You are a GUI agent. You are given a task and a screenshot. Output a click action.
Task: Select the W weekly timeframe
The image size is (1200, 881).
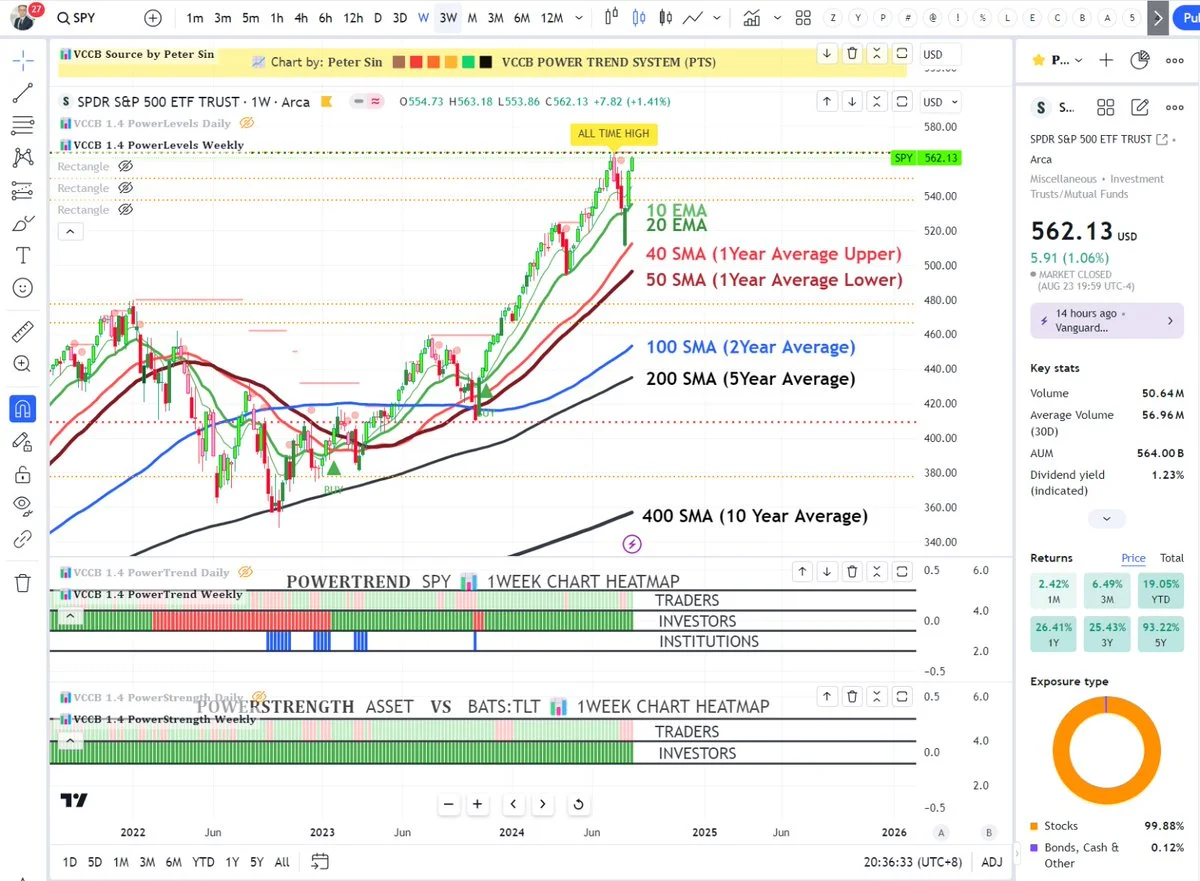(x=424, y=18)
